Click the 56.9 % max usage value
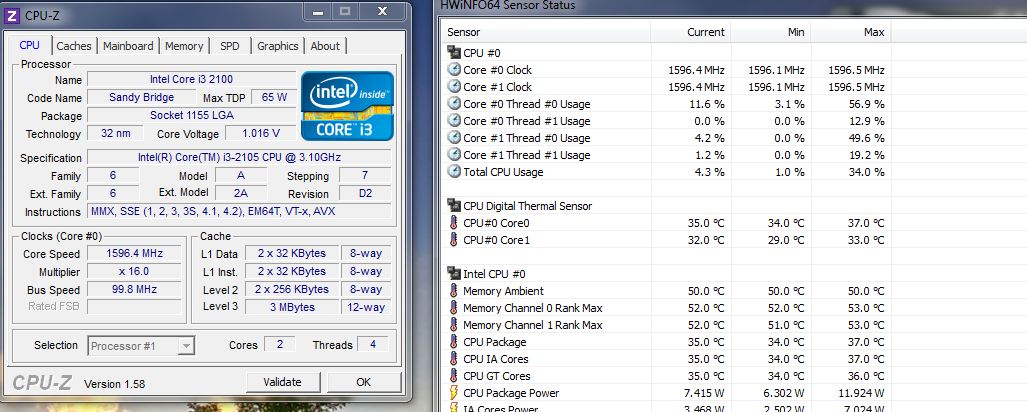Viewport: 1027px width, 412px height. (866, 103)
